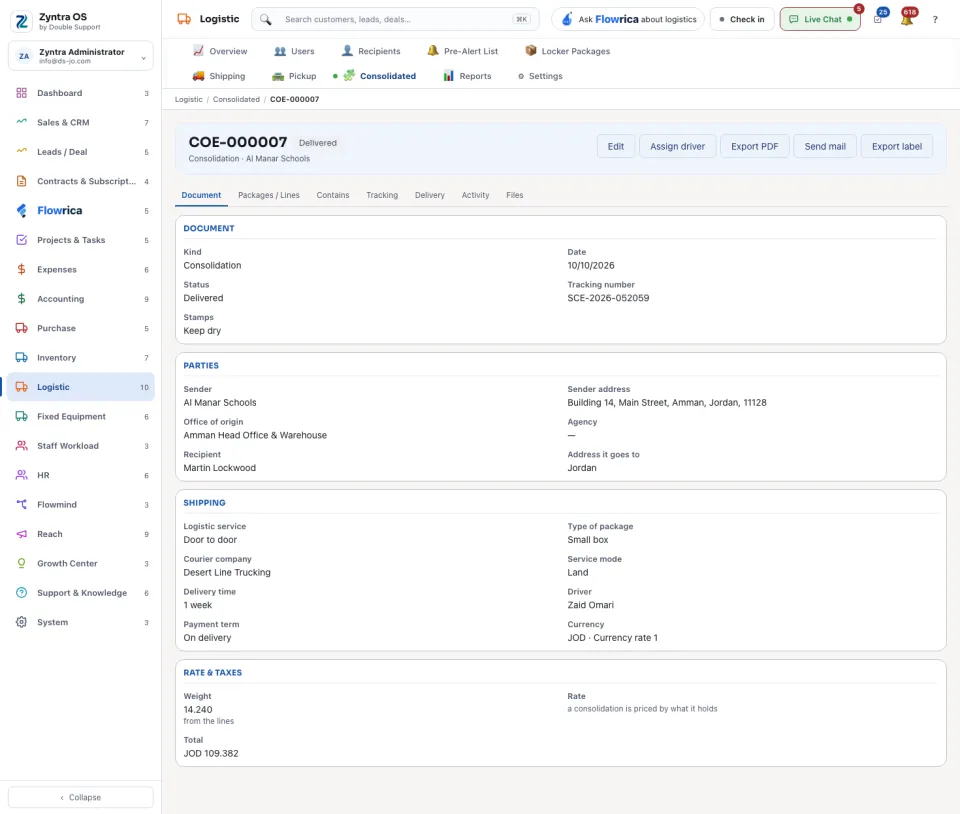Open the Pre-Alert List menu item
960x814 pixels.
[462, 51]
